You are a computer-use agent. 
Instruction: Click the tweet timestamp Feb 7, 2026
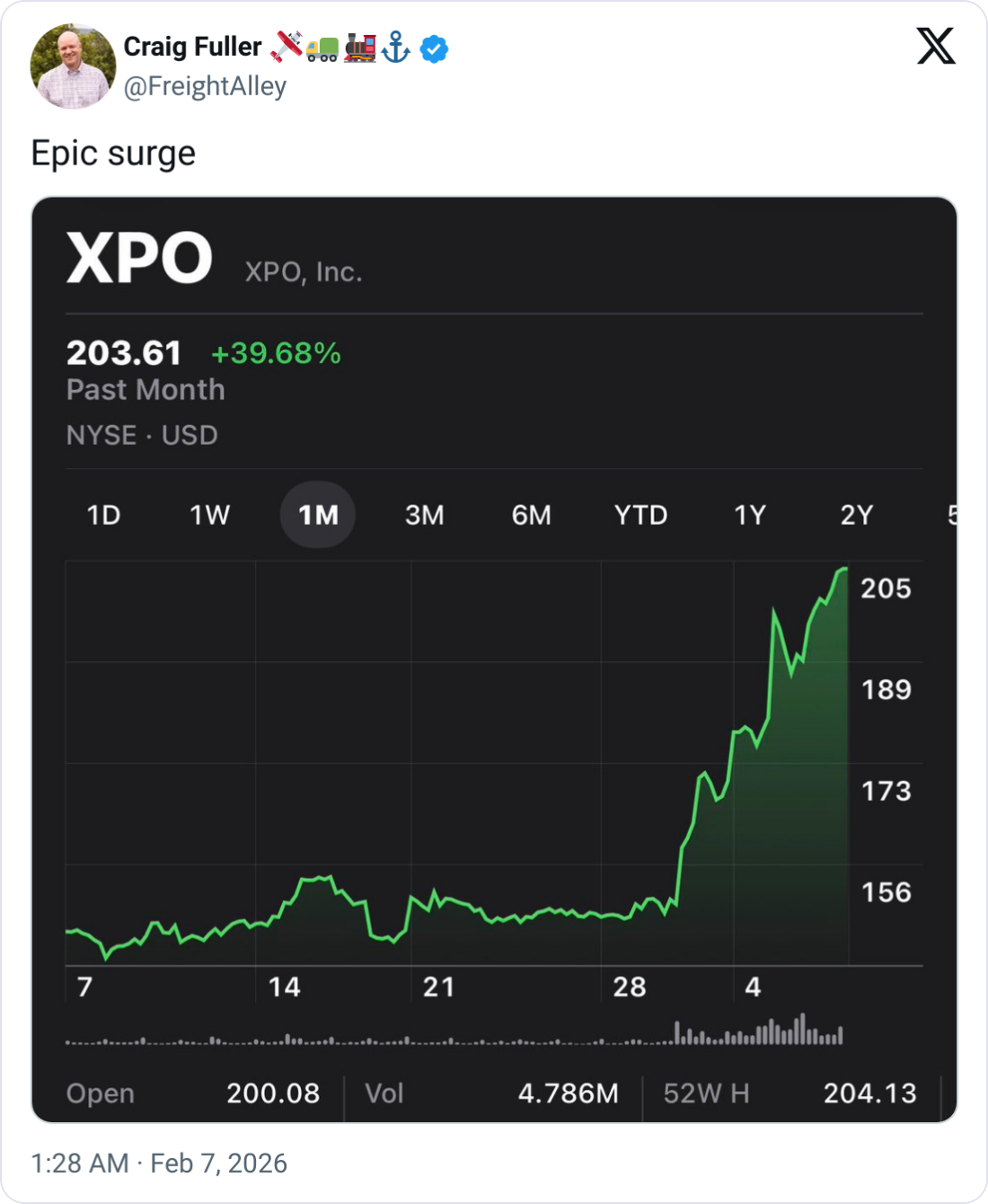(159, 1164)
